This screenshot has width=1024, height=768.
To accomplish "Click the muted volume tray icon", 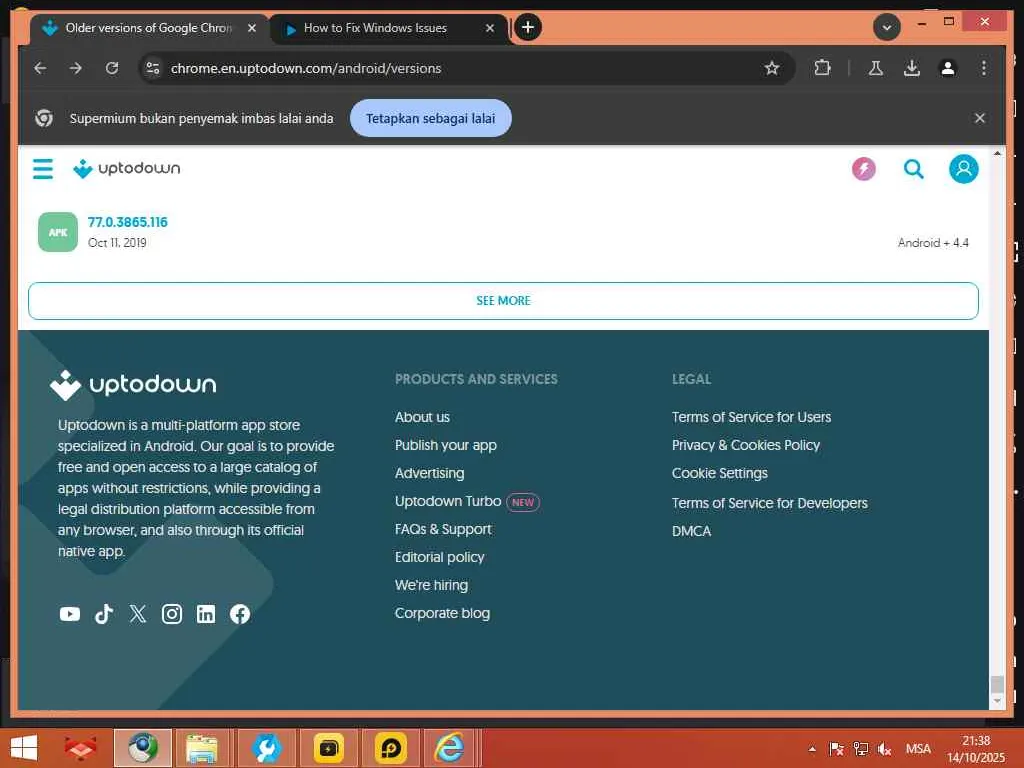I will point(885,749).
